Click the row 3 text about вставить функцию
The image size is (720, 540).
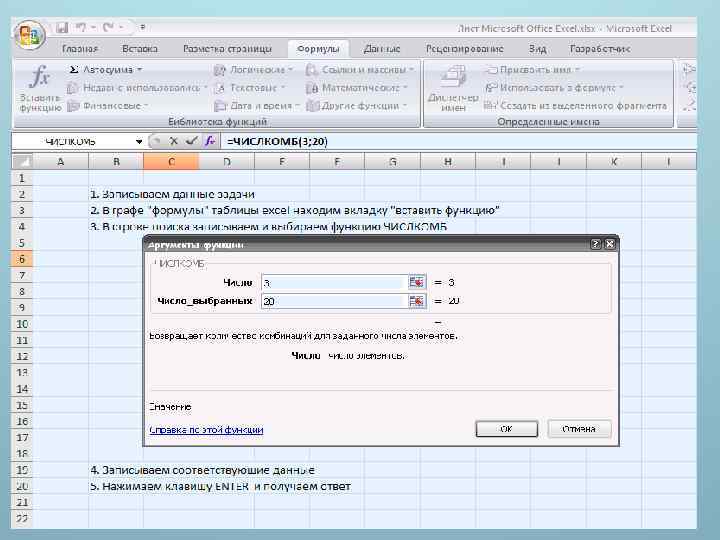pyautogui.click(x=295, y=210)
